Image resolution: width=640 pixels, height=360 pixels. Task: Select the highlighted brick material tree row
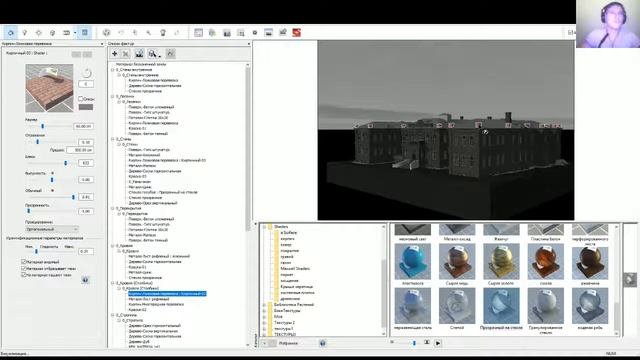pyautogui.click(x=167, y=293)
